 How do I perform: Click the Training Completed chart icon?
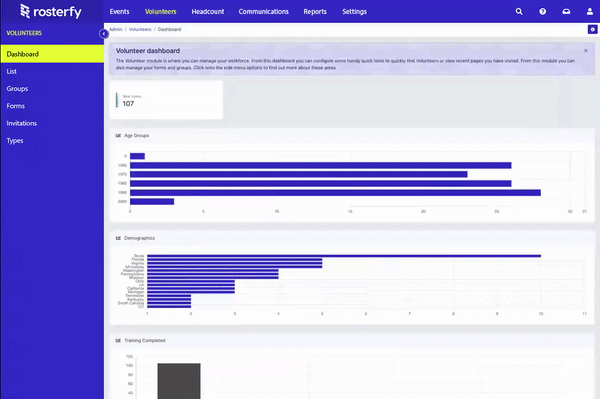(x=118, y=340)
